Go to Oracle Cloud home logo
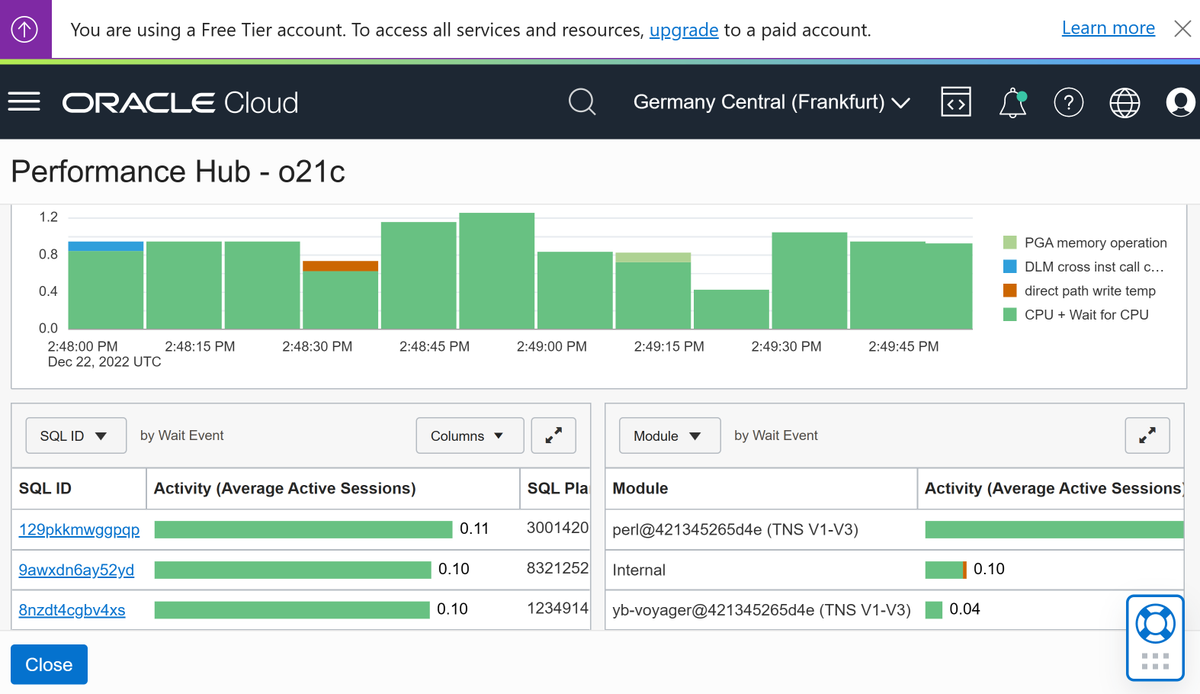 pyautogui.click(x=180, y=102)
